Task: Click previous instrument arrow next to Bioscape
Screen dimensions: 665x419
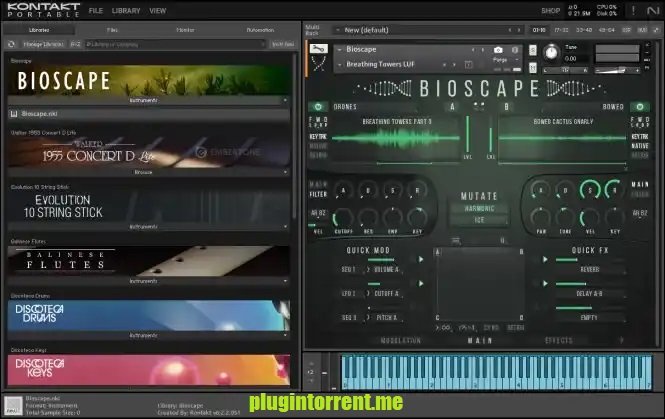Action: [x=473, y=50]
